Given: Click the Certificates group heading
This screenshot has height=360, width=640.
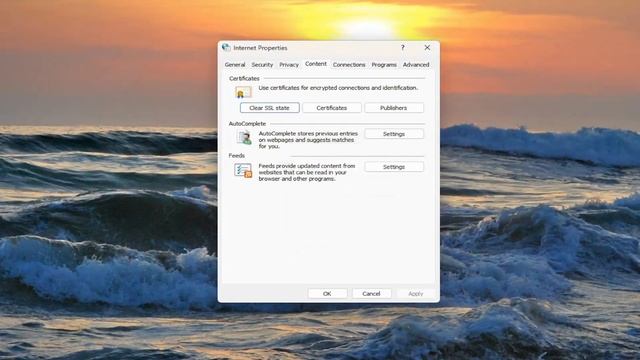Looking at the screenshot, I should (244, 78).
